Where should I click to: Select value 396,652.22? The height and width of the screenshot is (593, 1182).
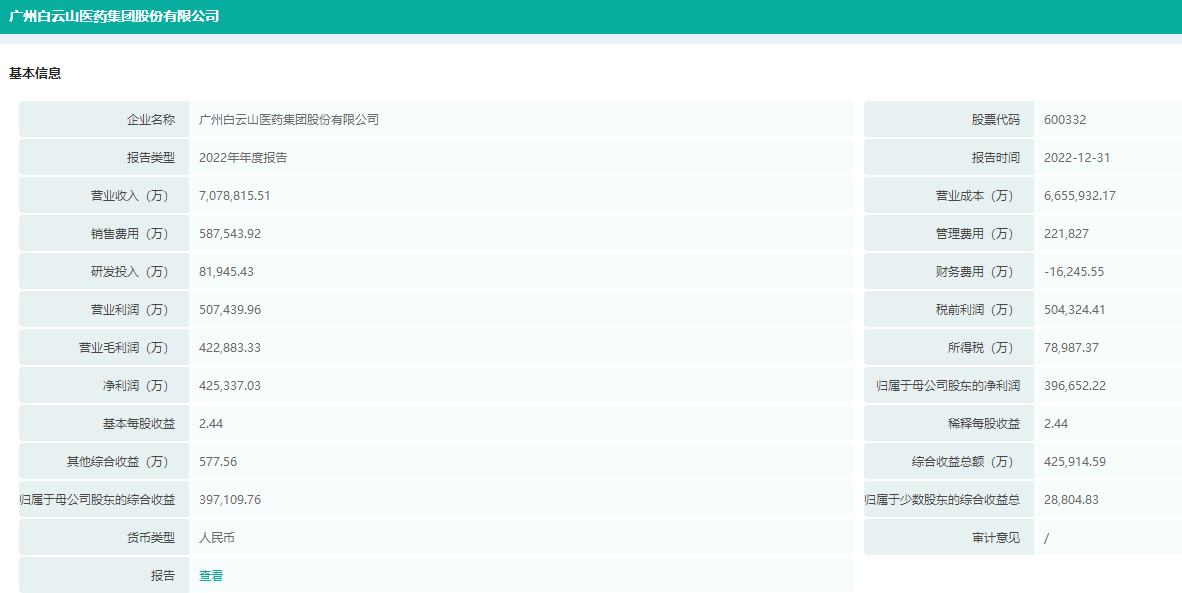click(1075, 386)
